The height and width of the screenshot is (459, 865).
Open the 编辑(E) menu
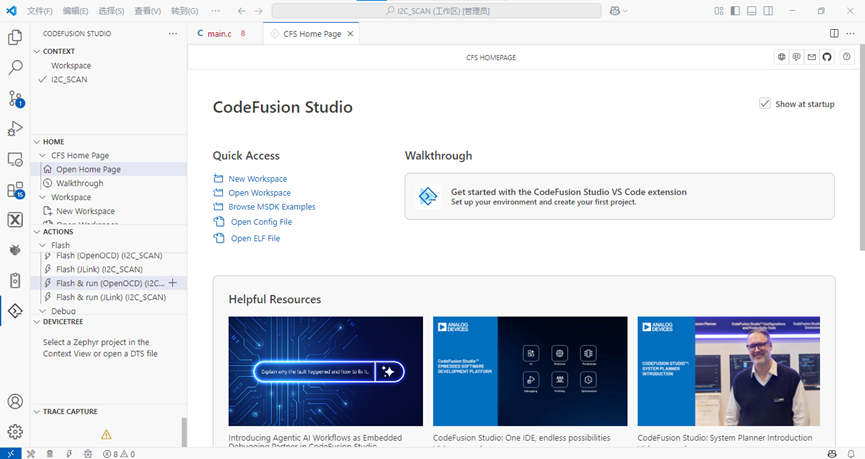click(75, 11)
